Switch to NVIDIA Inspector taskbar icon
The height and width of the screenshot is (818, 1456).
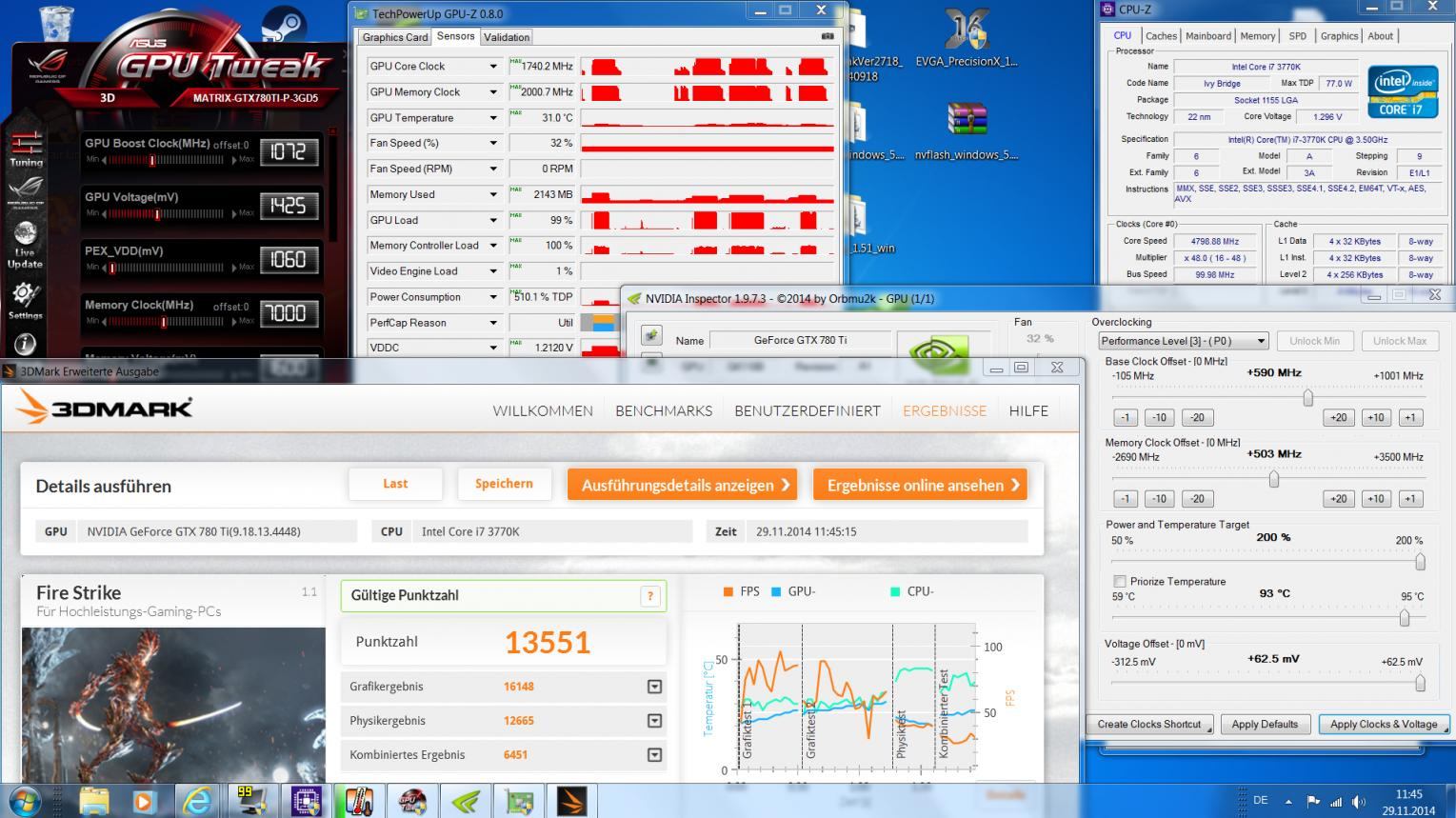(x=466, y=801)
